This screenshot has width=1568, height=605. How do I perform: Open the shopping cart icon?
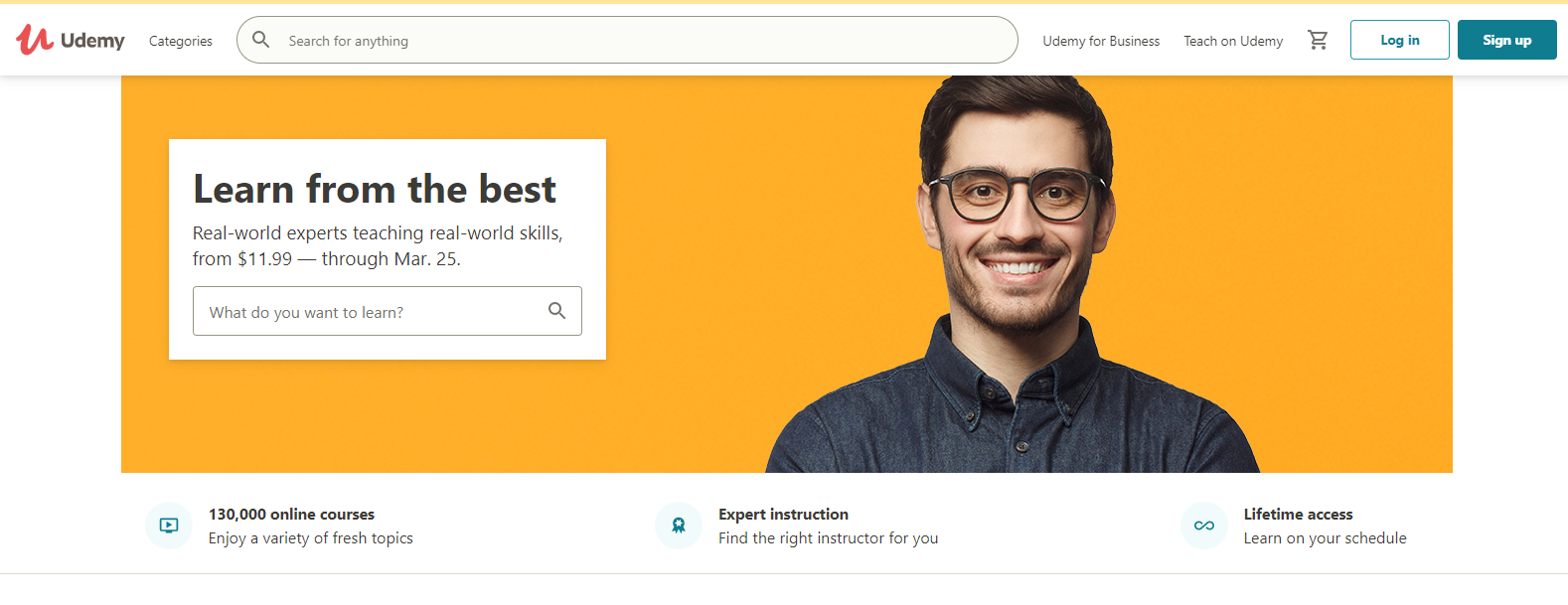[x=1318, y=40]
